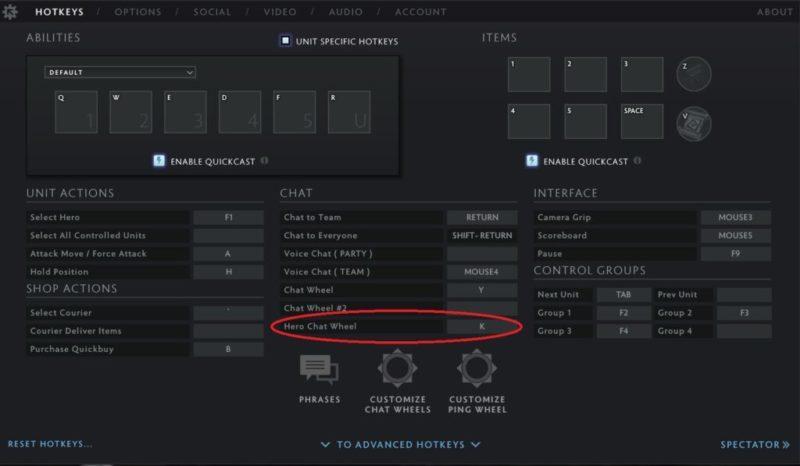The image size is (800, 466).
Task: Set Prev Unit key binding
Action: coord(744,295)
